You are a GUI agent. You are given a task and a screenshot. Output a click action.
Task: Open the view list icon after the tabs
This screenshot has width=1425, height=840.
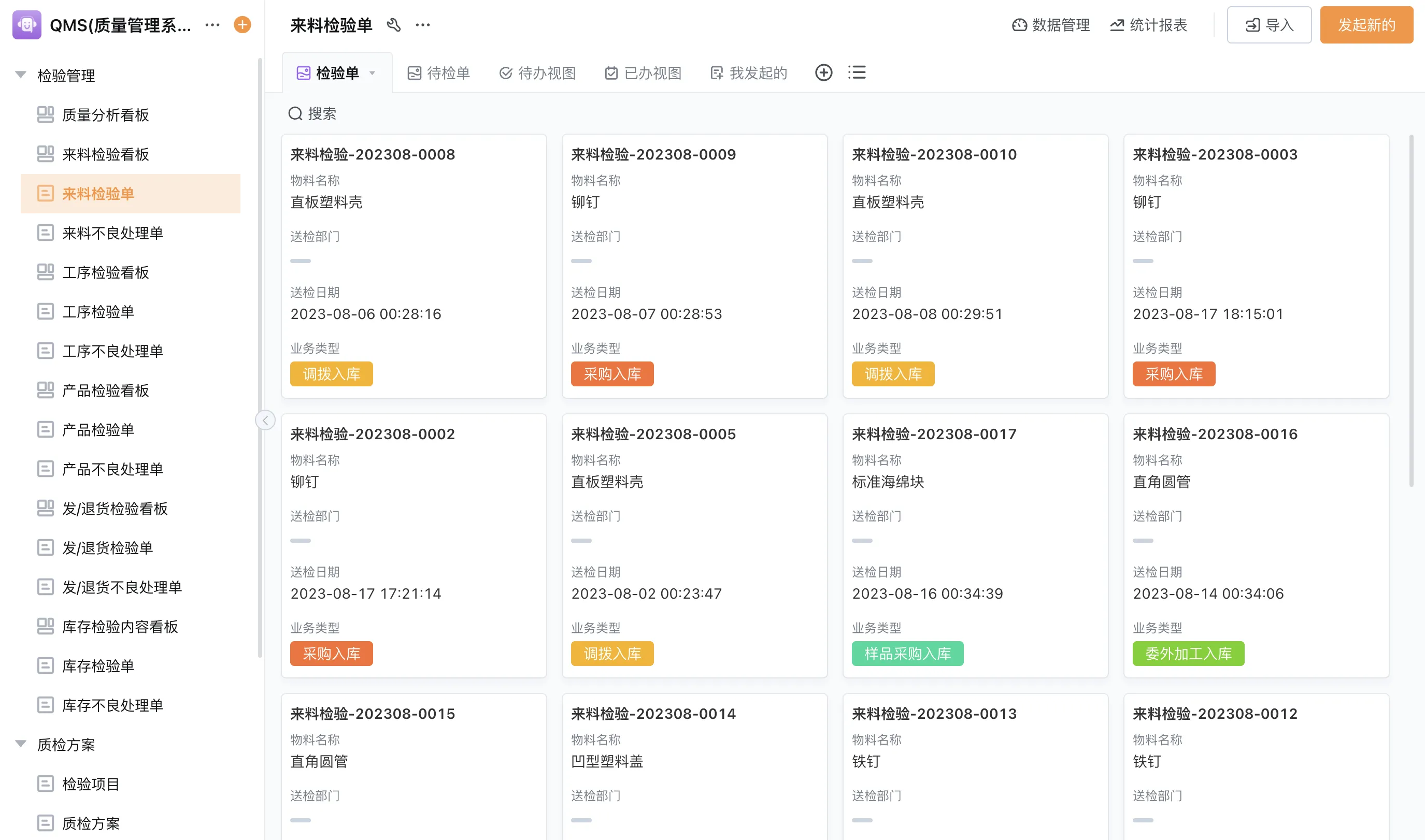(x=857, y=73)
